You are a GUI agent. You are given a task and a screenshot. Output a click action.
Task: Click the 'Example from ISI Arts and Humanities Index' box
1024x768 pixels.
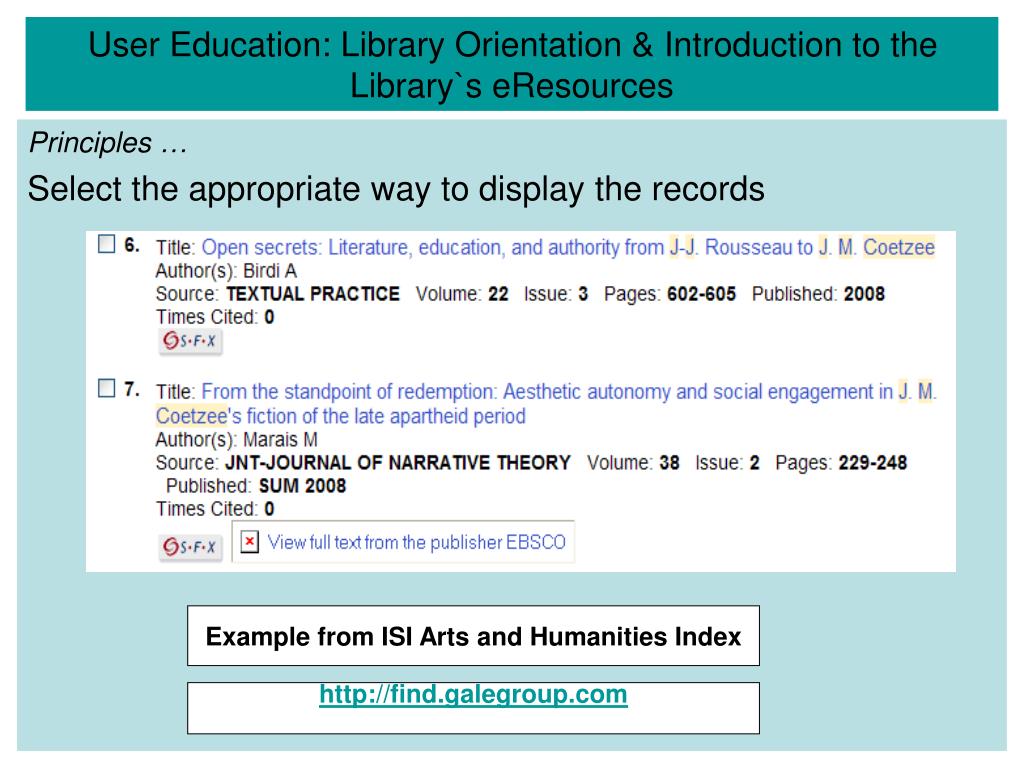(x=473, y=636)
